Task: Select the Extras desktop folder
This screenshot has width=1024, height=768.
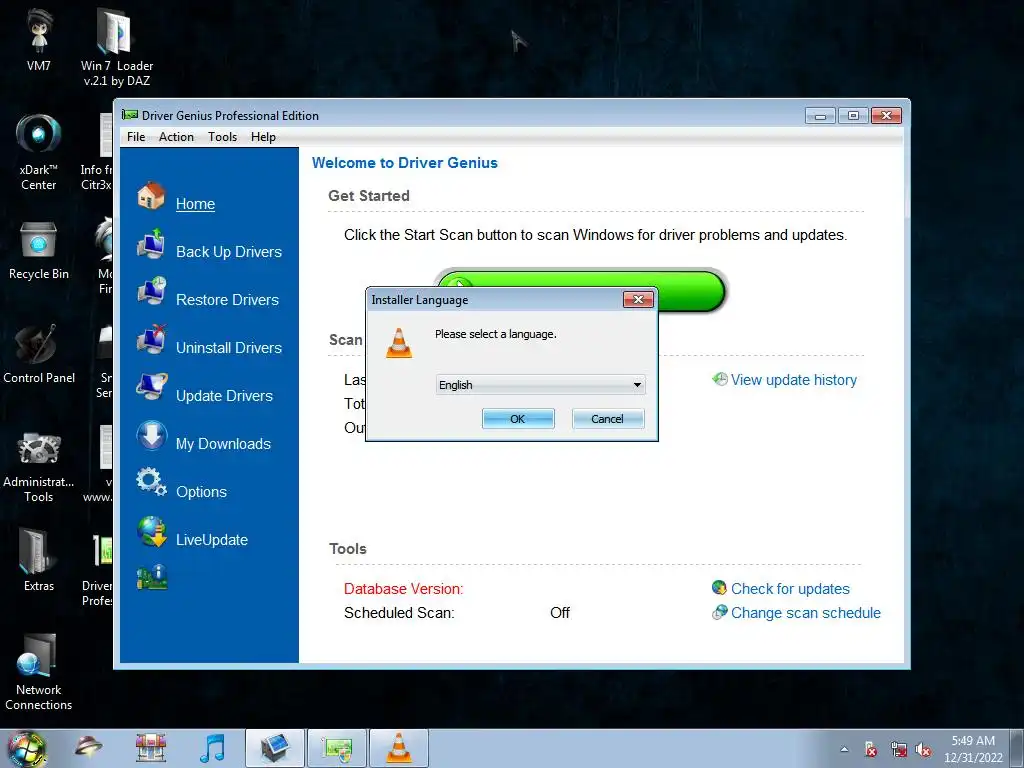Action: (39, 560)
